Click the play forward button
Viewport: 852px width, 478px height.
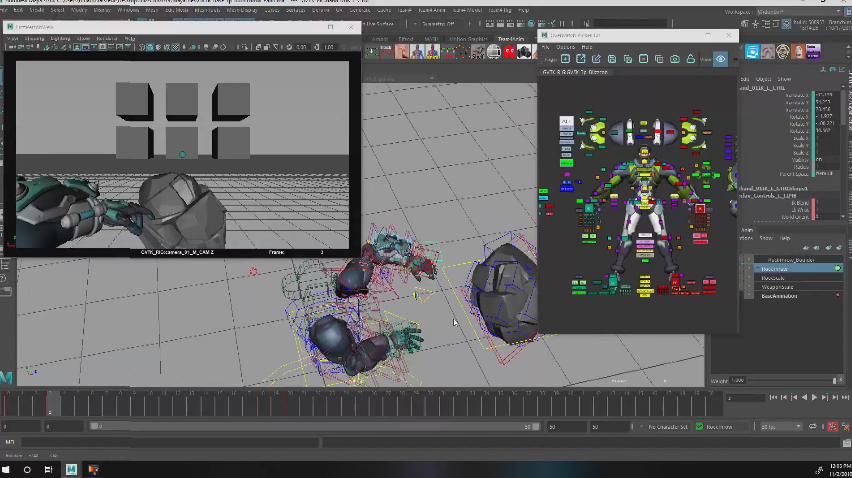814,398
